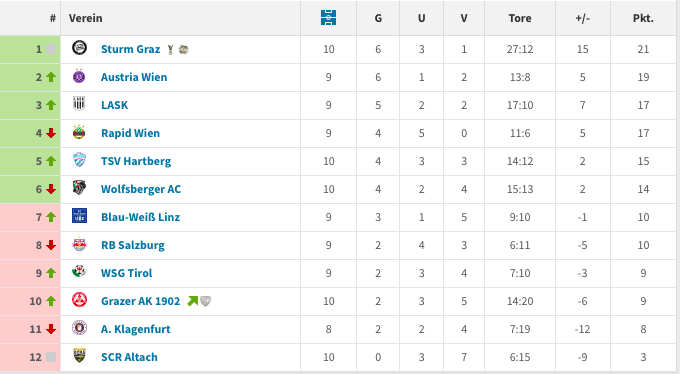Click the Rapid Wien club crest
The width and height of the screenshot is (680, 374).
coord(79,132)
